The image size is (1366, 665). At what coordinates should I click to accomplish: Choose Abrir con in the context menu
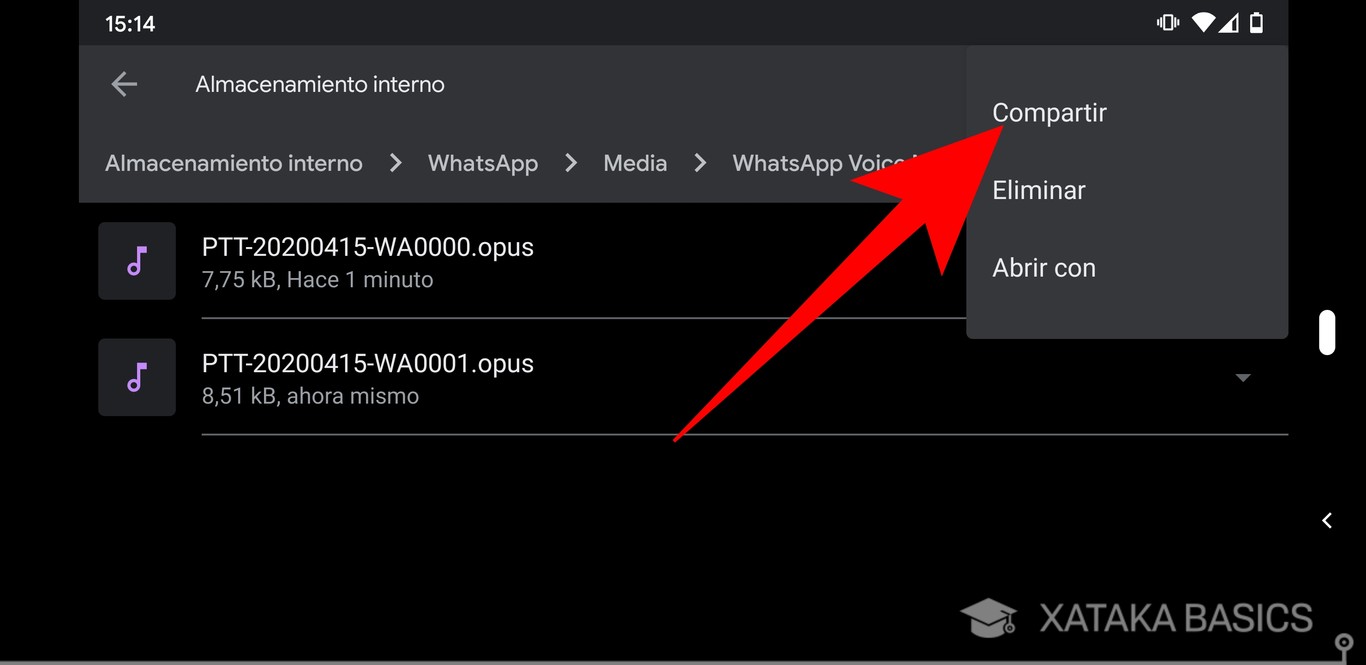[1044, 268]
